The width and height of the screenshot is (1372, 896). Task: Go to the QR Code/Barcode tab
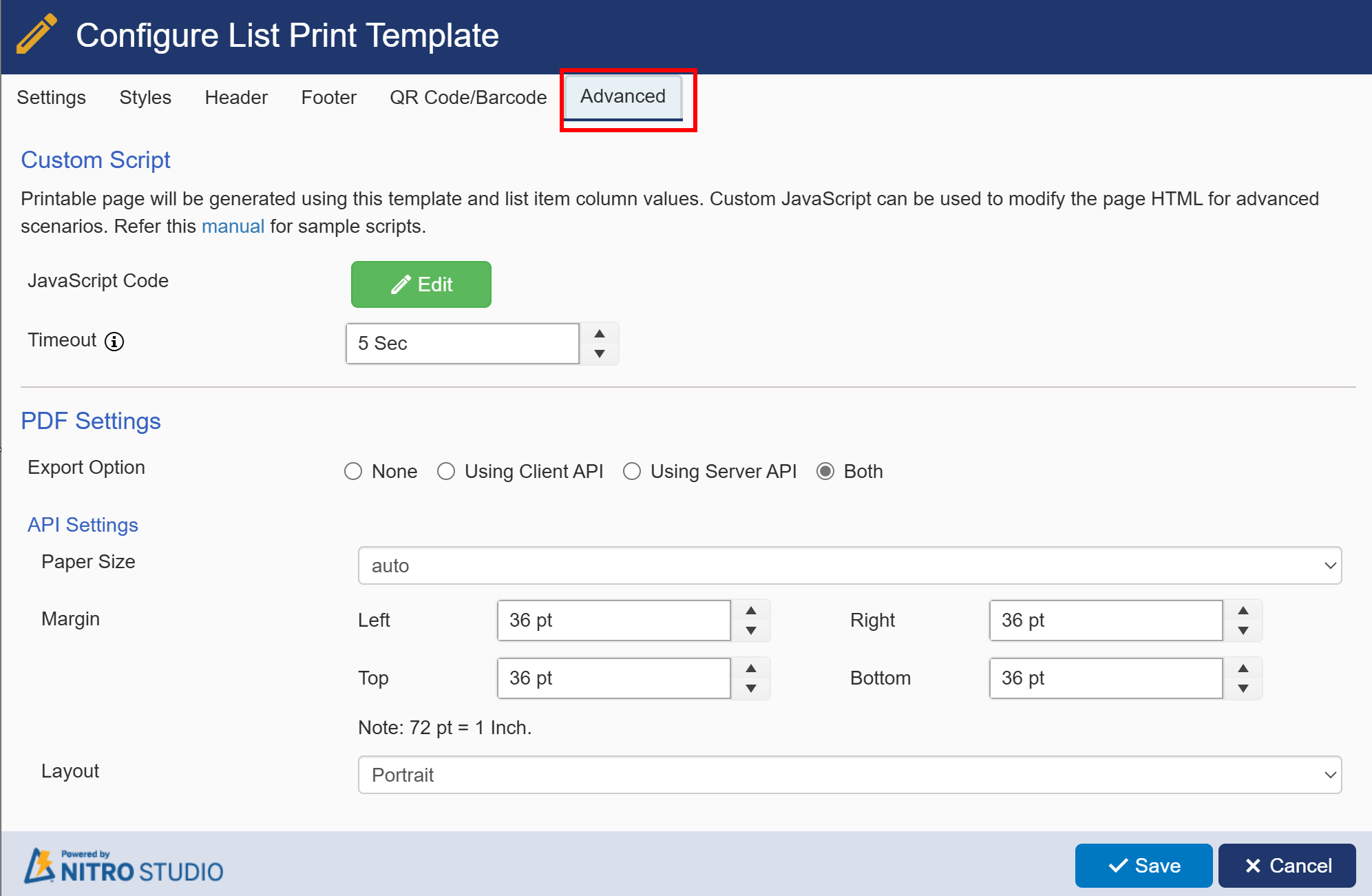468,97
